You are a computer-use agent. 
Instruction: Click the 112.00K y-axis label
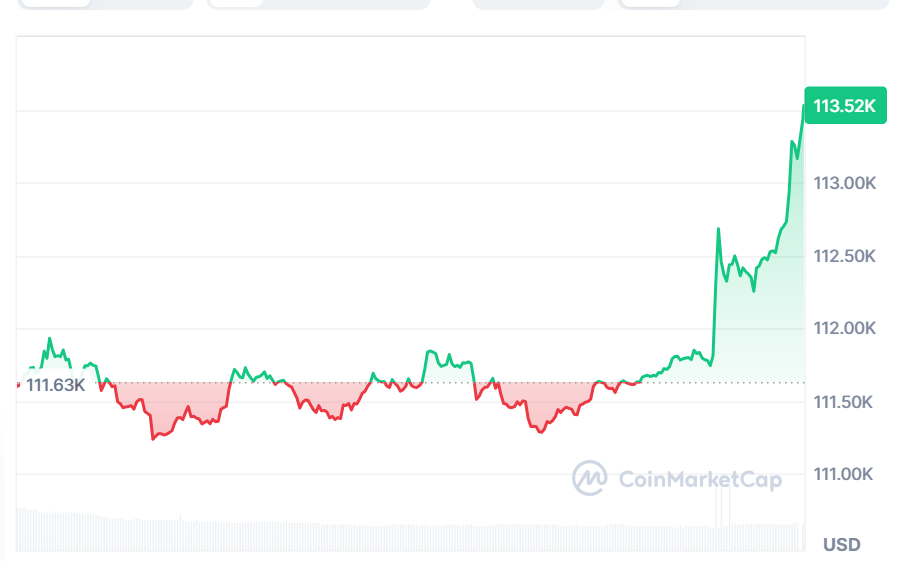pyautogui.click(x=845, y=329)
